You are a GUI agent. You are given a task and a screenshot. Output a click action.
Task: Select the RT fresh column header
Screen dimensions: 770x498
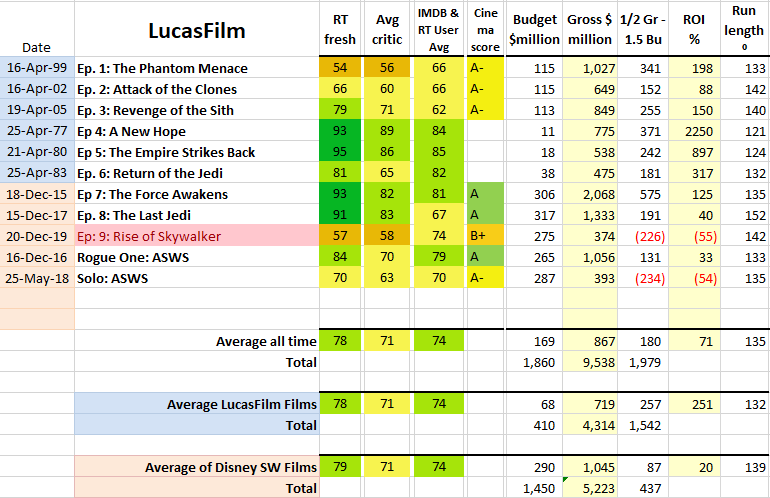coord(339,30)
